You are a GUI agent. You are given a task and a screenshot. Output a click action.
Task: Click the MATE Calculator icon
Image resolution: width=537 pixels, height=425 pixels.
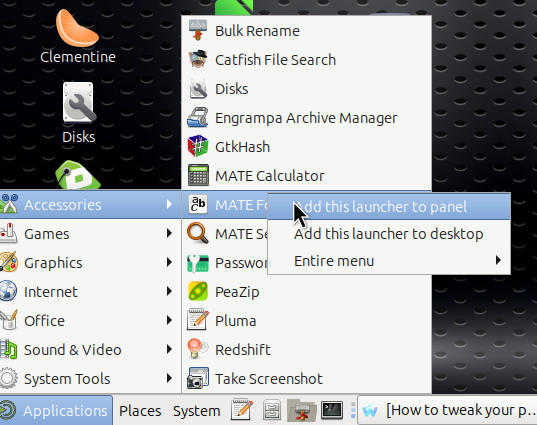(x=198, y=175)
